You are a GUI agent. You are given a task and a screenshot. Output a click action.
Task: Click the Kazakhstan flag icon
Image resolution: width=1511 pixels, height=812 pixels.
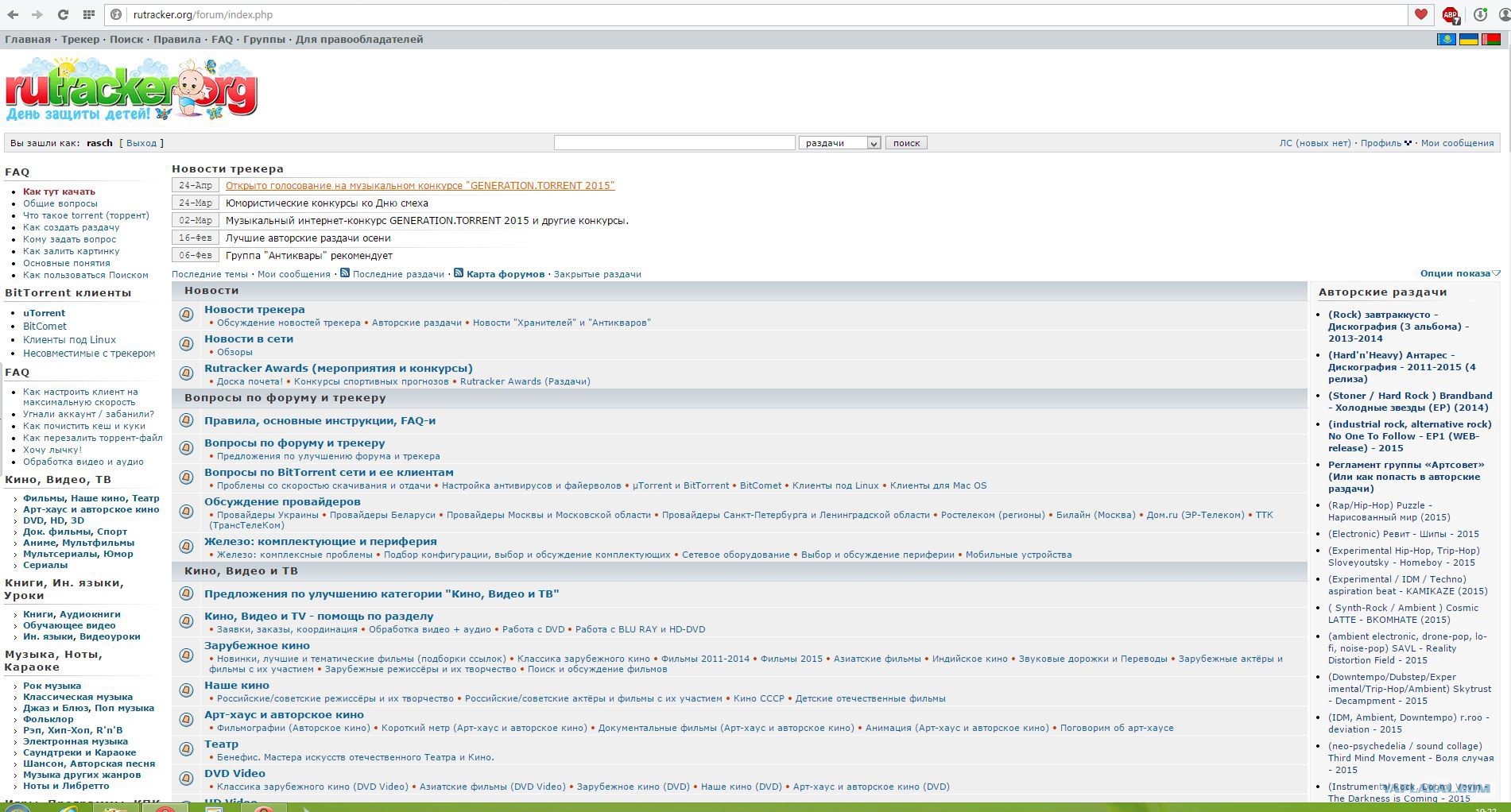tap(1447, 39)
